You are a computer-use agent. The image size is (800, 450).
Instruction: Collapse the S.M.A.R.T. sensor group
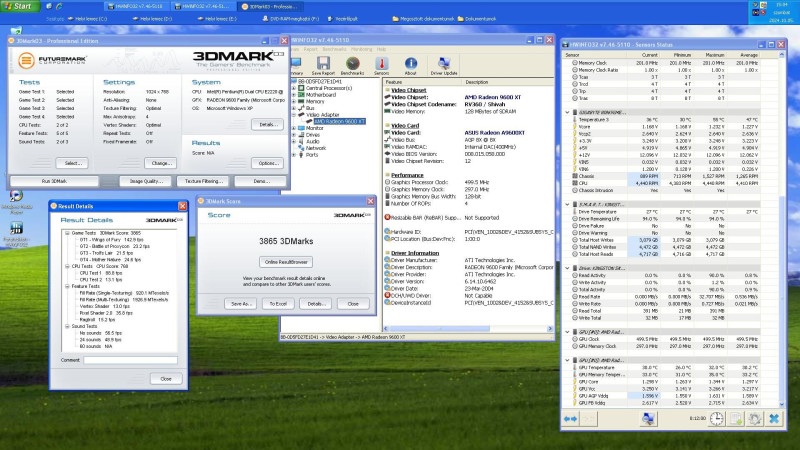coord(567,205)
